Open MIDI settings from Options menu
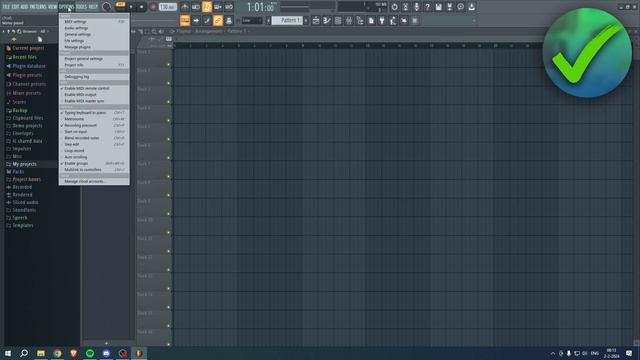The image size is (640, 360). (x=94, y=22)
